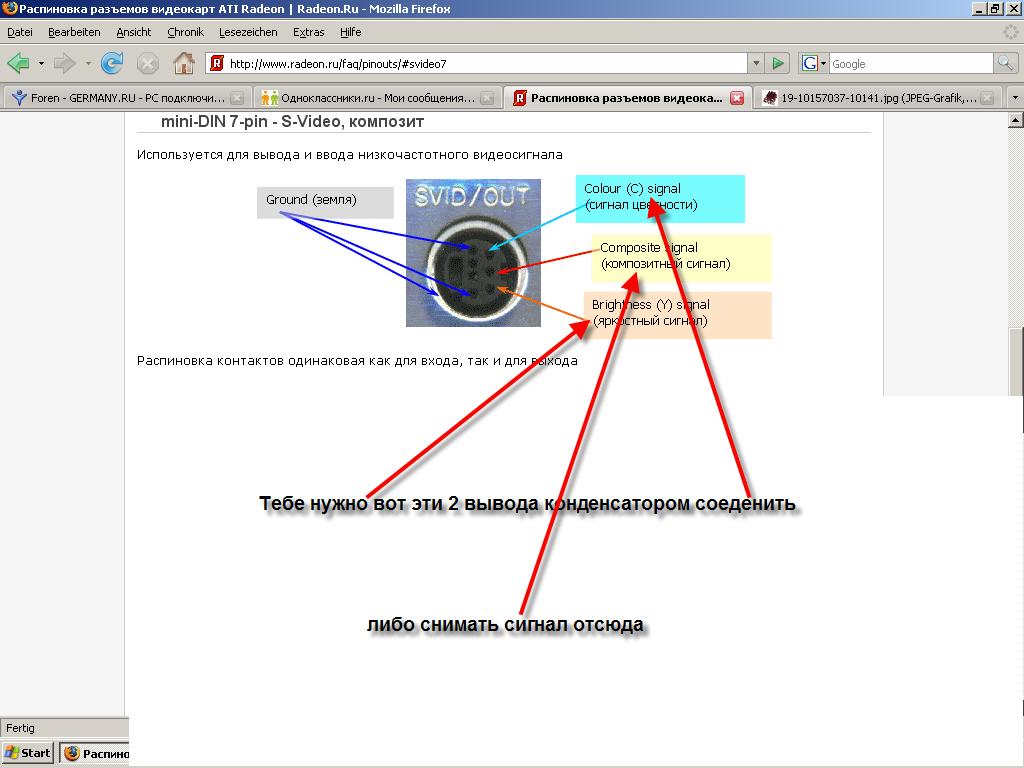Close the Одноклассники.ru tab
The image size is (1024, 768).
pos(487,98)
